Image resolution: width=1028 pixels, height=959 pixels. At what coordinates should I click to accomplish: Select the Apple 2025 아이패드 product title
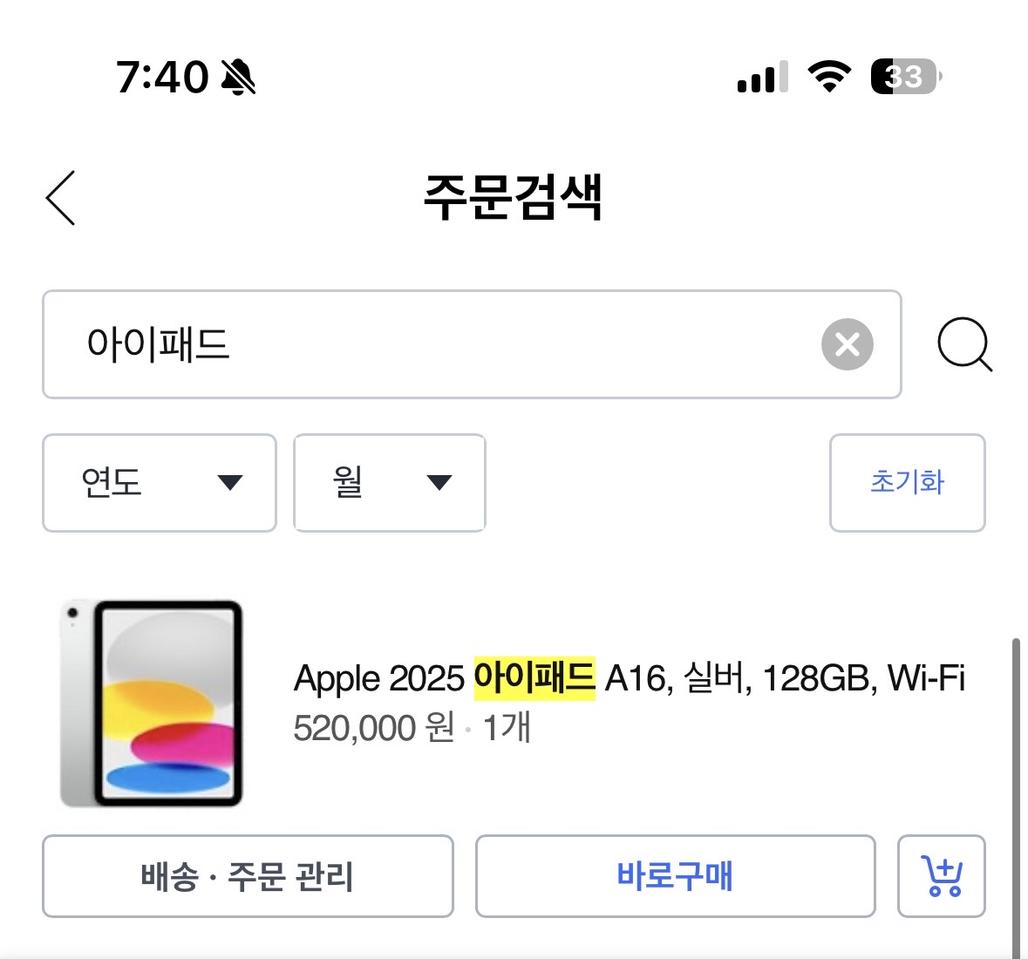point(628,678)
